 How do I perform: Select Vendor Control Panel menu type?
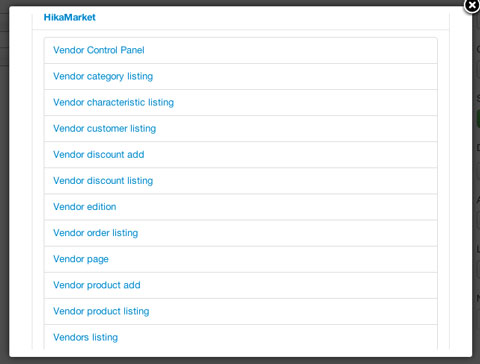99,50
